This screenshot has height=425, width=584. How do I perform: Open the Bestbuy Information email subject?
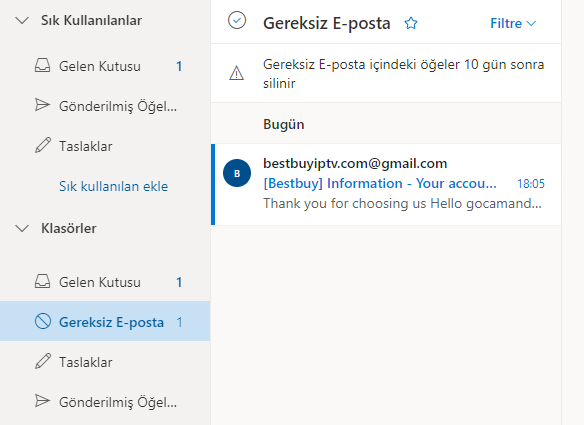[x=380, y=183]
